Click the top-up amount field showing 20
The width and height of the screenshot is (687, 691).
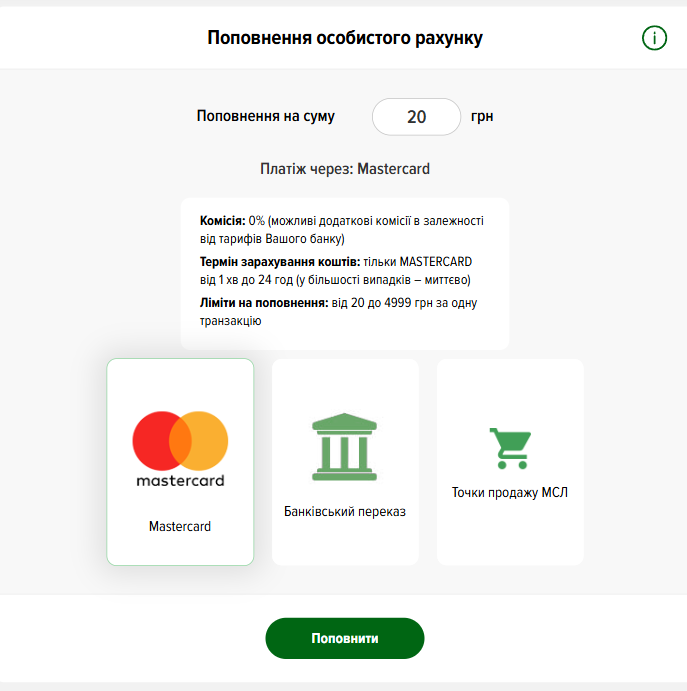pos(416,117)
